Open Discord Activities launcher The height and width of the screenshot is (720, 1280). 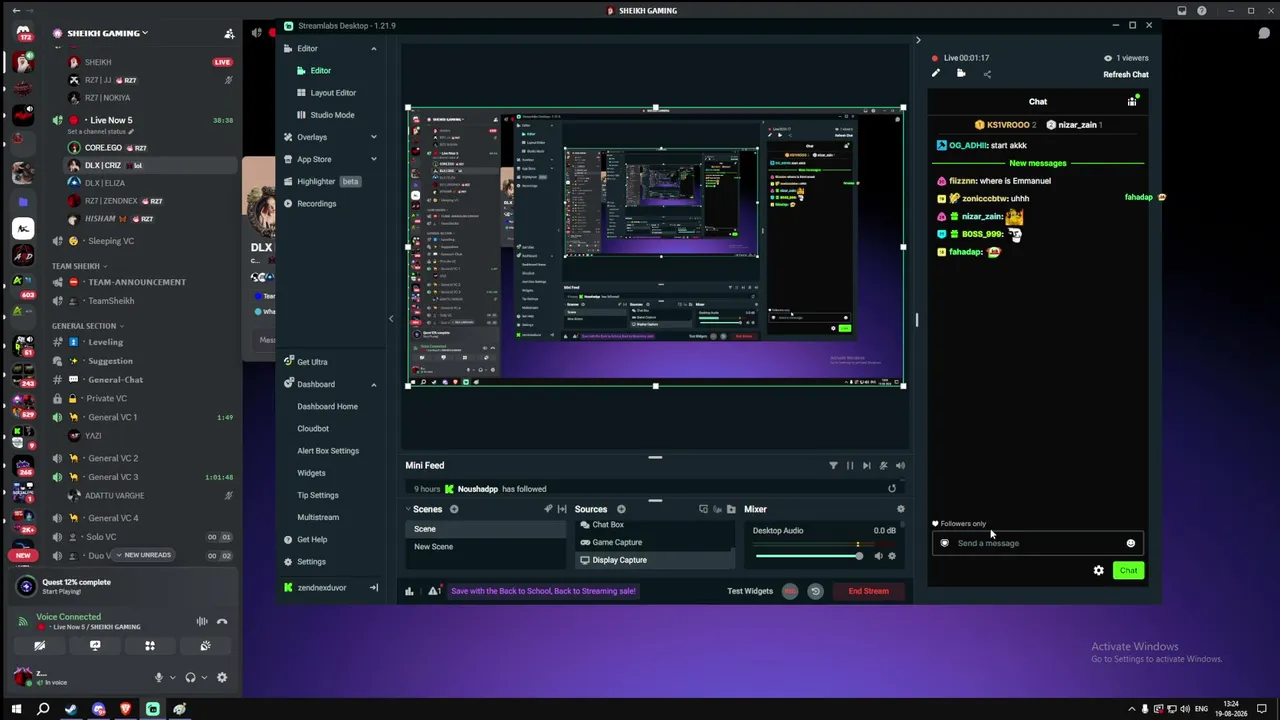[x=150, y=646]
